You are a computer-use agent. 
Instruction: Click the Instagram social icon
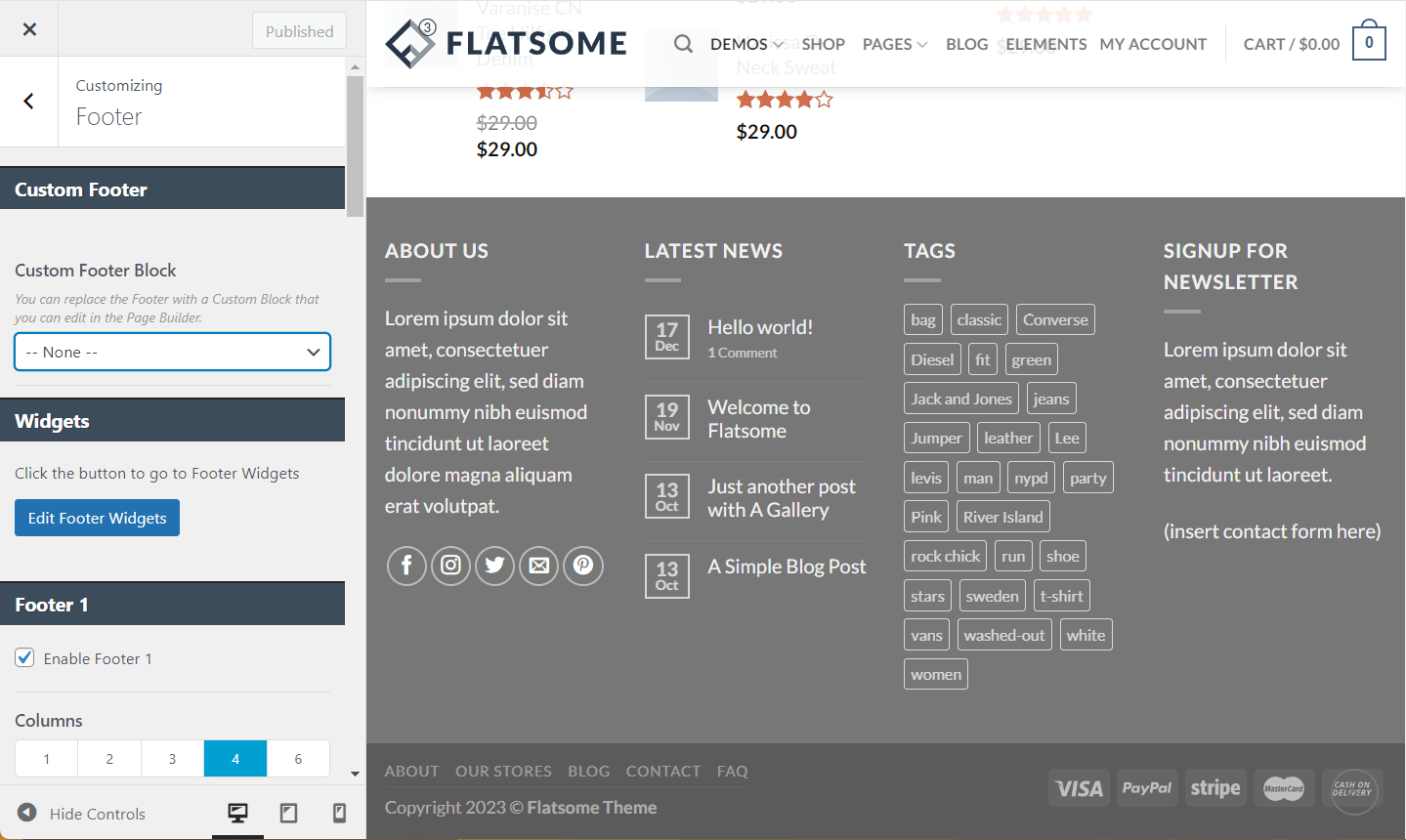click(450, 566)
